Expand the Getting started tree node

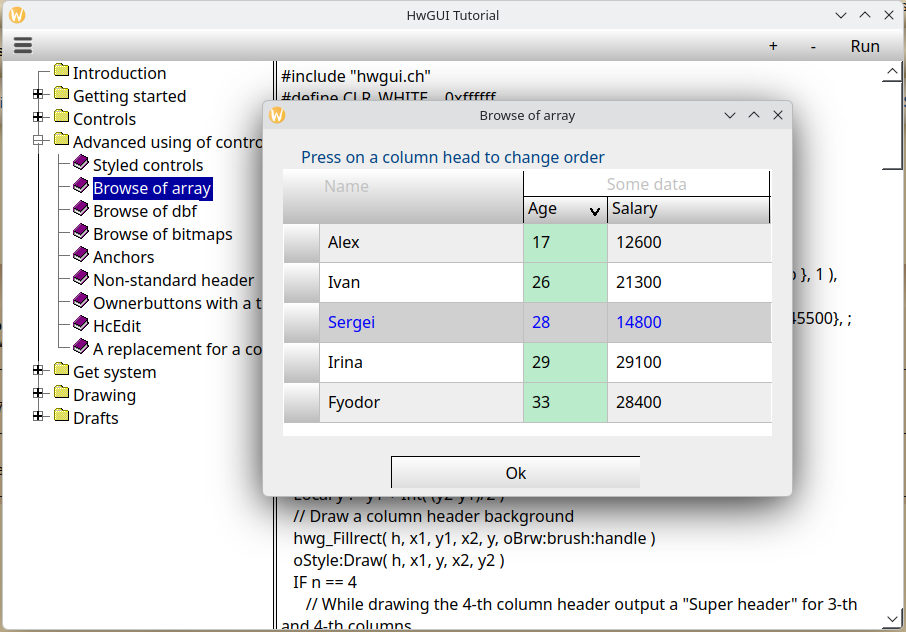tap(39, 95)
